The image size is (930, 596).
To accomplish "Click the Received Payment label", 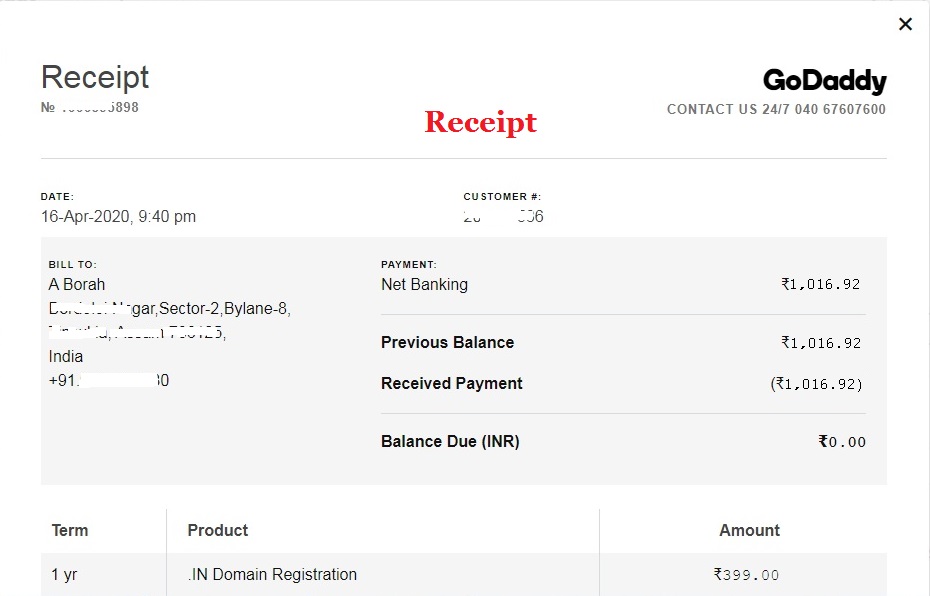I will point(451,383).
